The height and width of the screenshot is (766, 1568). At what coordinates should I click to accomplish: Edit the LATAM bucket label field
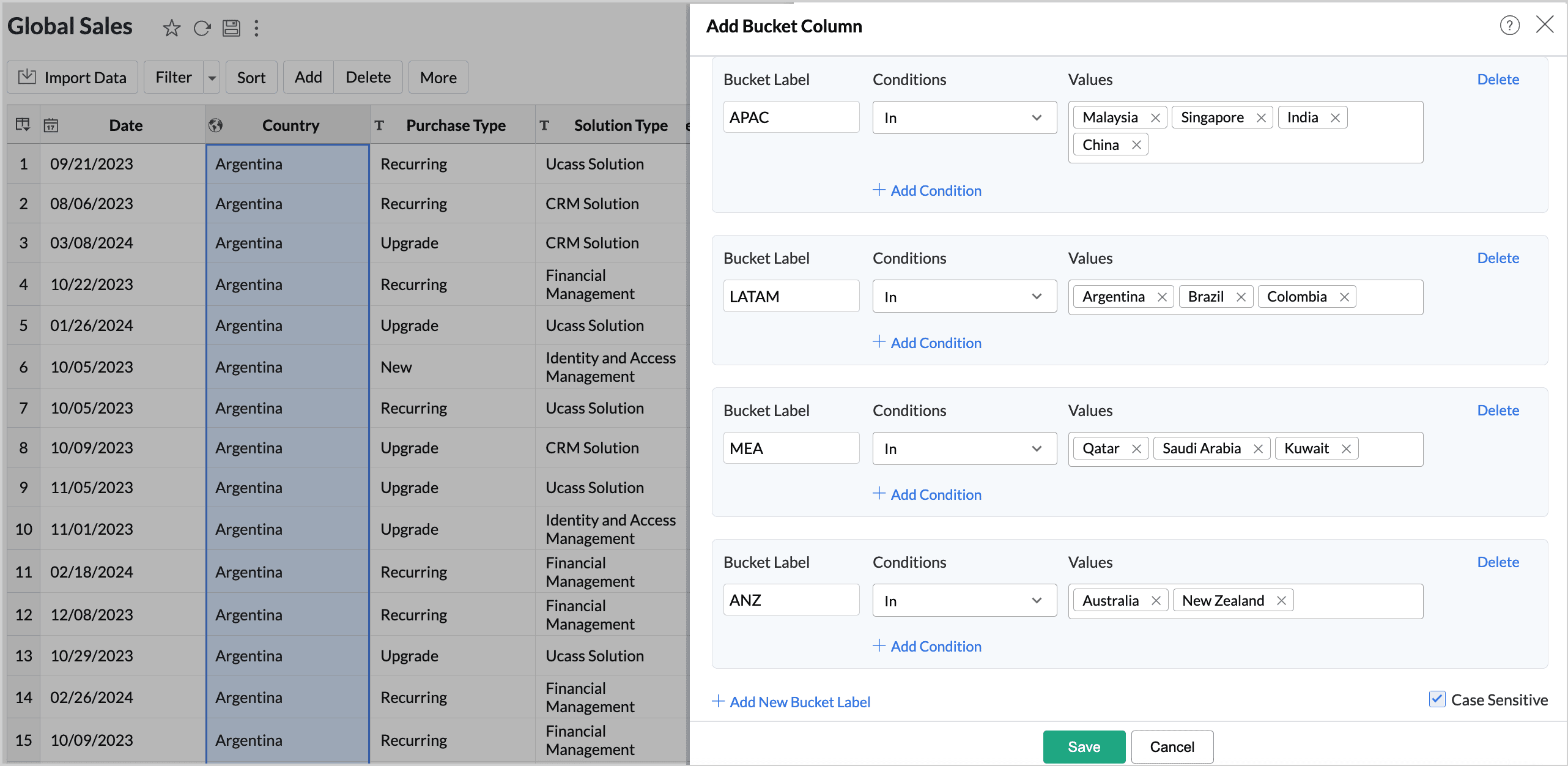[791, 297]
